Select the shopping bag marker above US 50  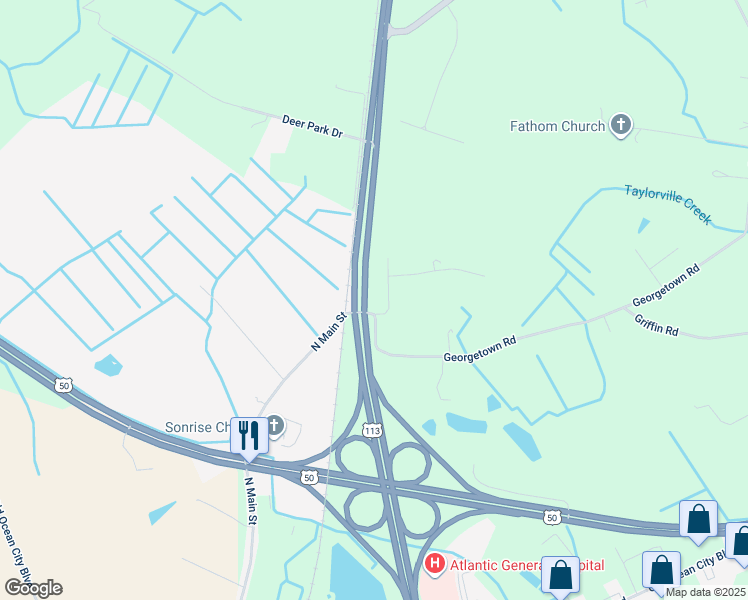[x=698, y=521]
